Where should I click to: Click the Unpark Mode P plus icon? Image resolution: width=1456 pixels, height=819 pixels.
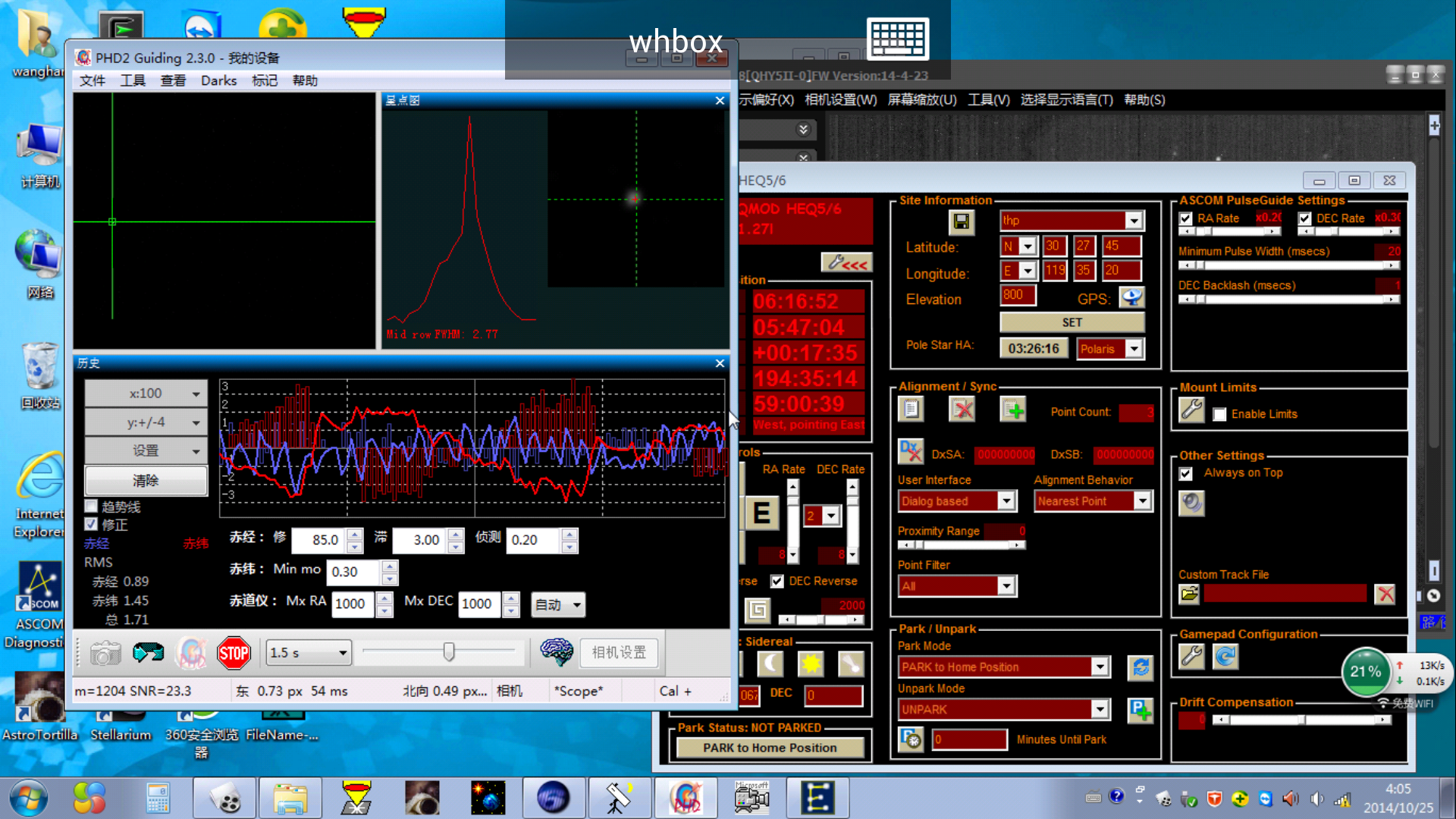(x=1141, y=711)
